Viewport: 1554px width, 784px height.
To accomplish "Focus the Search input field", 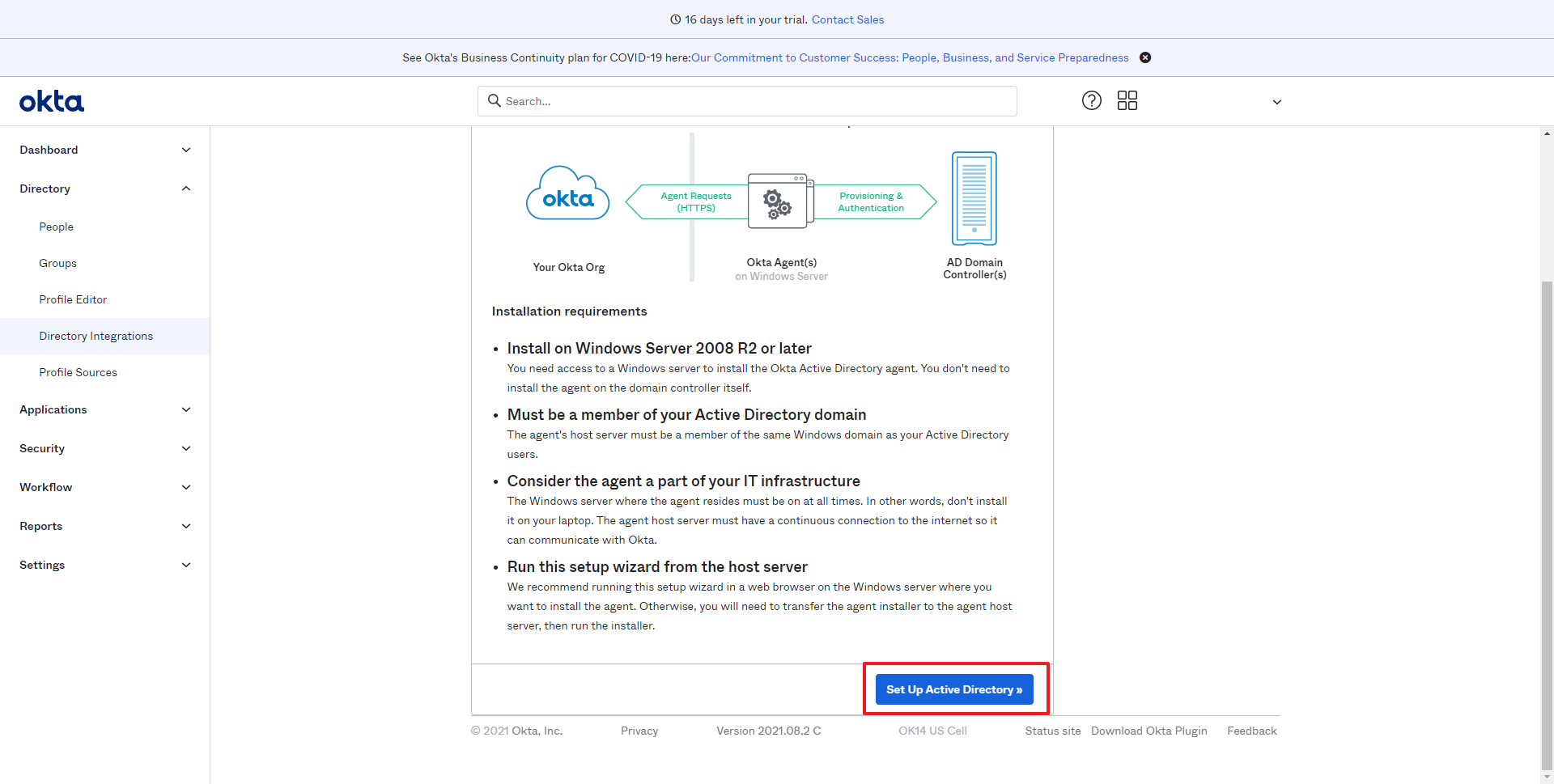I will (747, 101).
